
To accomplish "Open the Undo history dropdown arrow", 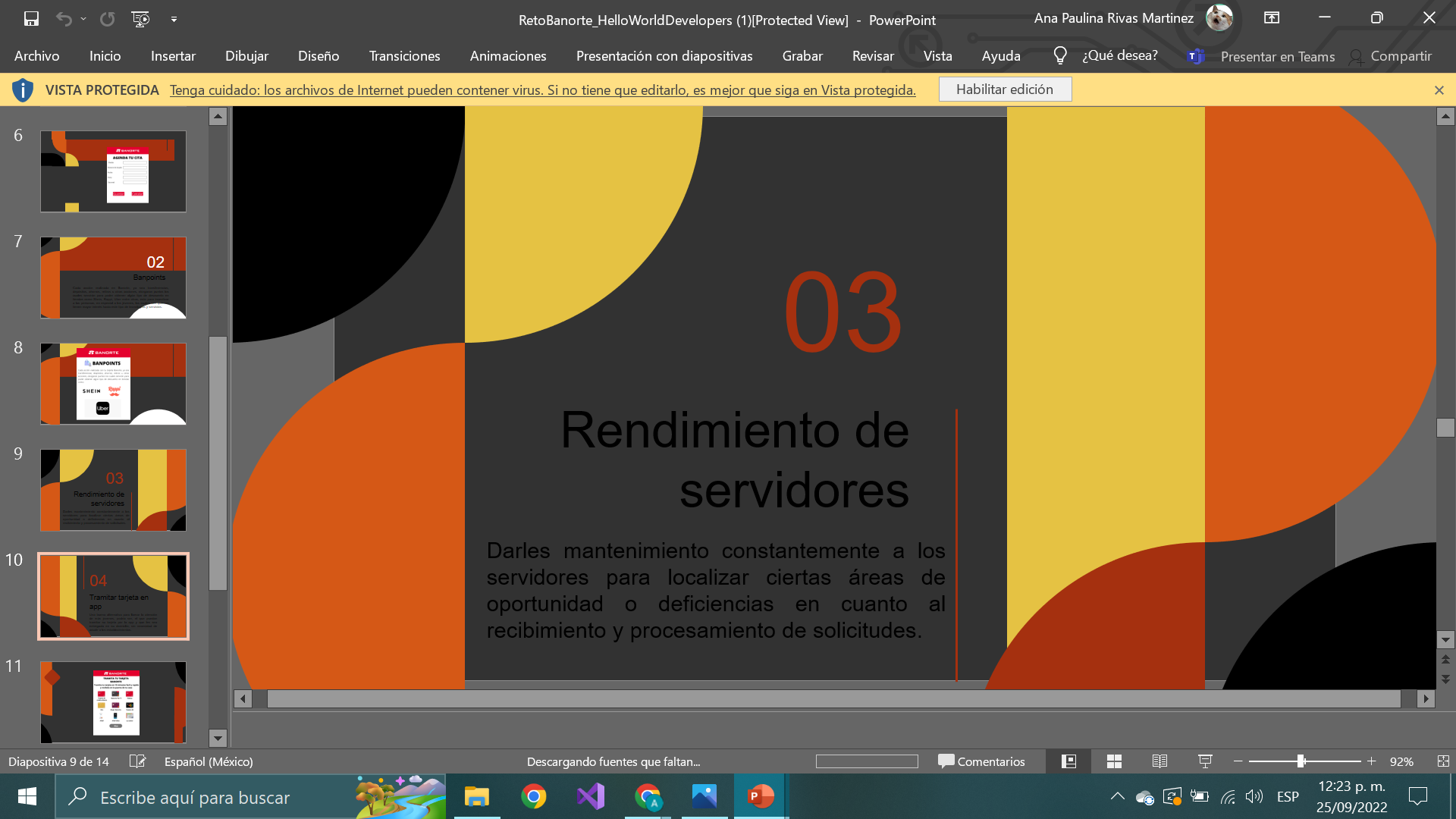I will pos(83,19).
